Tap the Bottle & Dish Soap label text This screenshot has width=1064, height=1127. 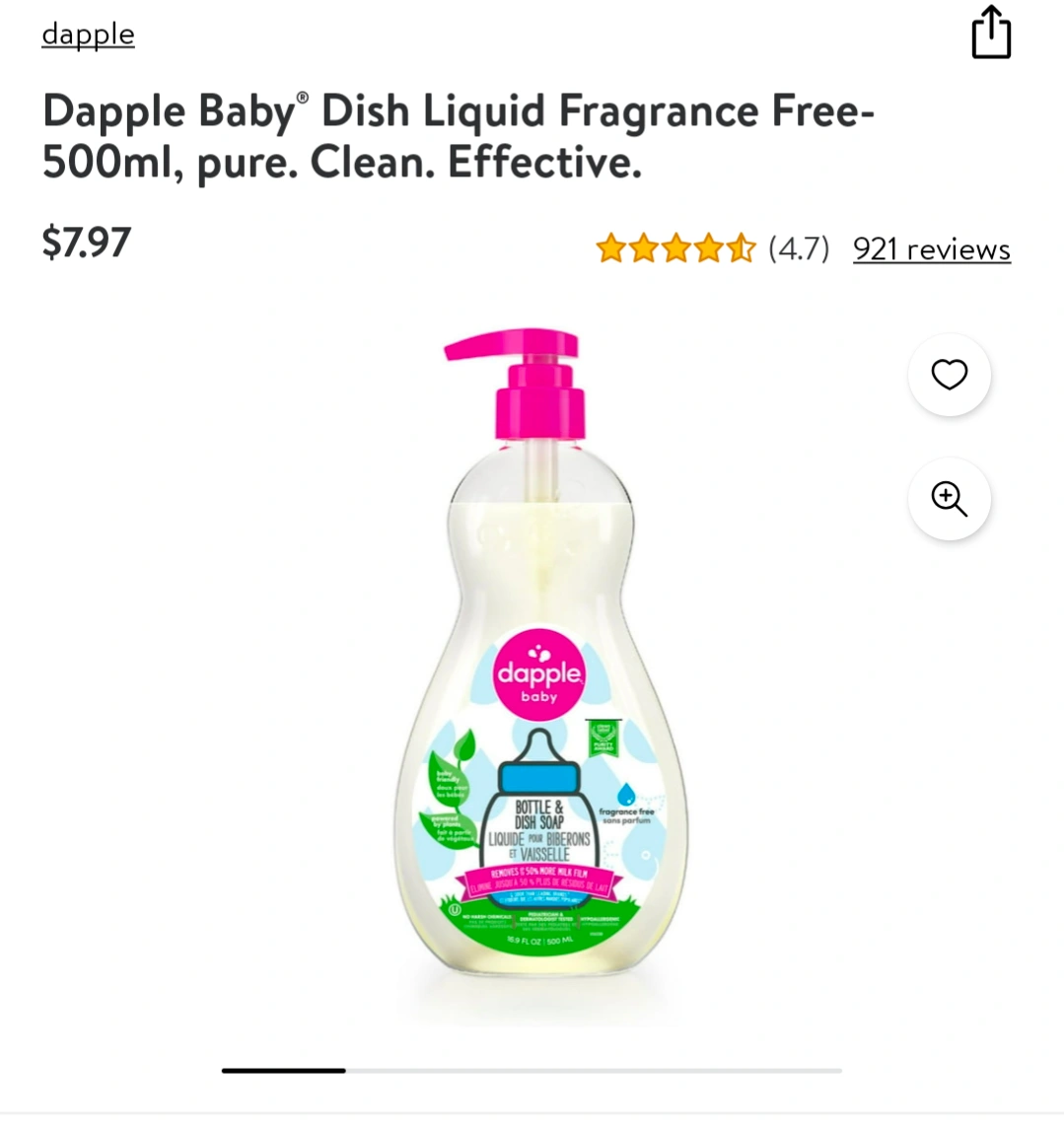pos(539,814)
